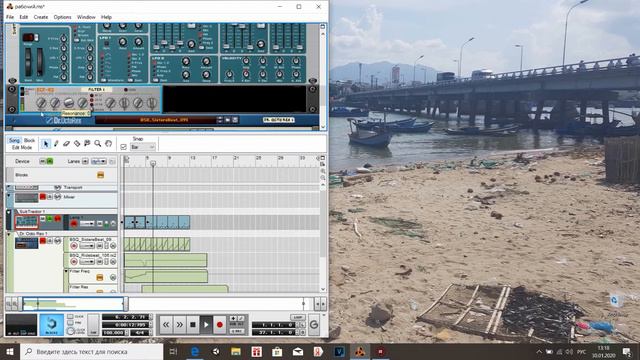Toggle the Pre count-in checkbox
The width and height of the screenshot is (640, 360).
(x=70, y=323)
